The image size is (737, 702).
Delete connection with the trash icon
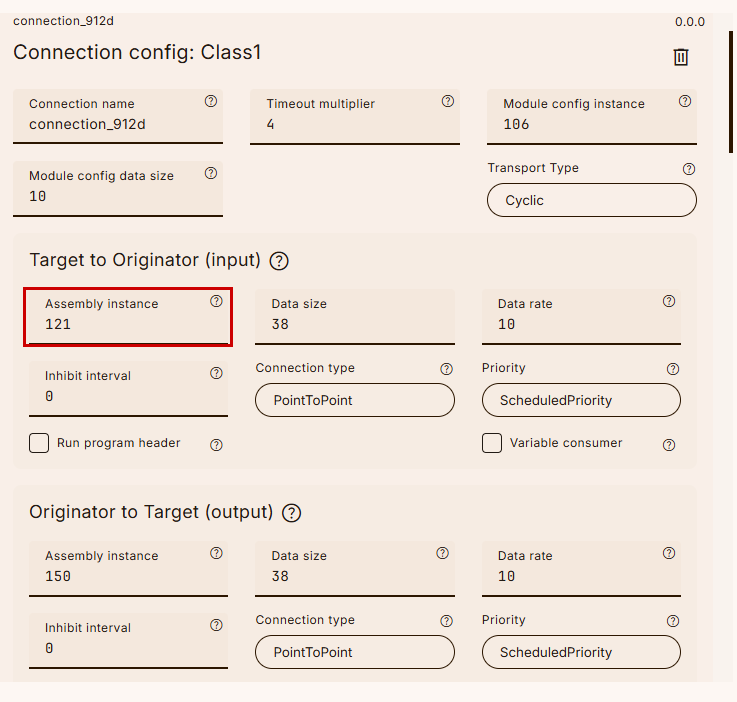(x=681, y=57)
